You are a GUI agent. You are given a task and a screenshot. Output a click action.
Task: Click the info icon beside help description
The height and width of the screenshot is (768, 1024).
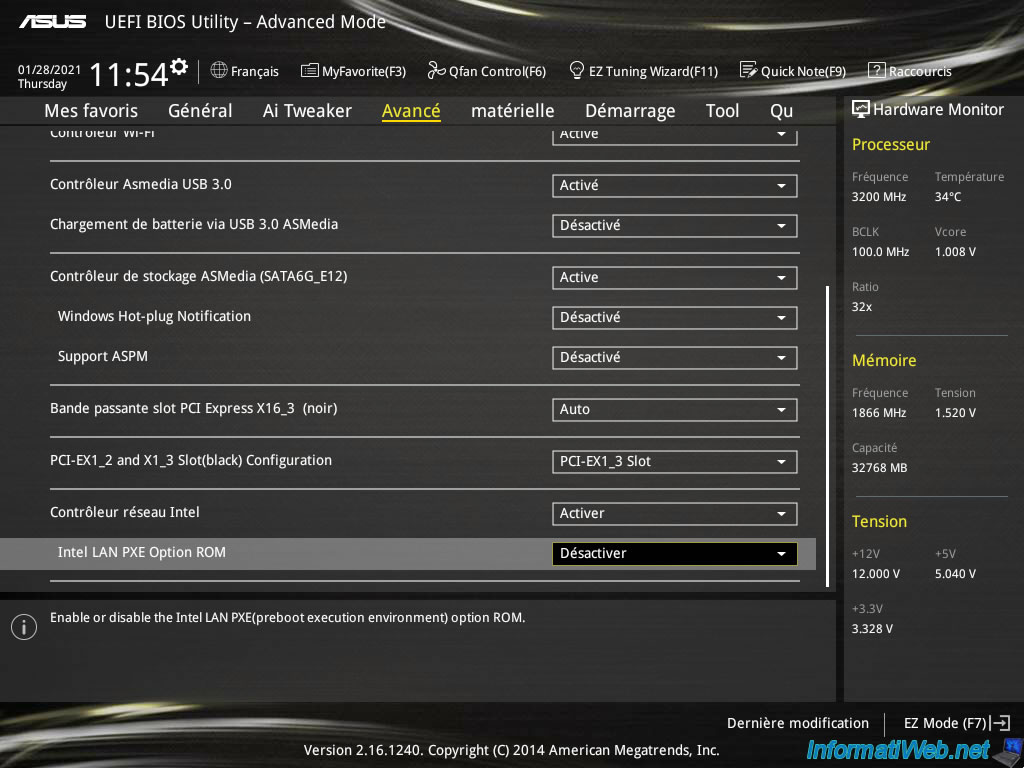(23, 627)
